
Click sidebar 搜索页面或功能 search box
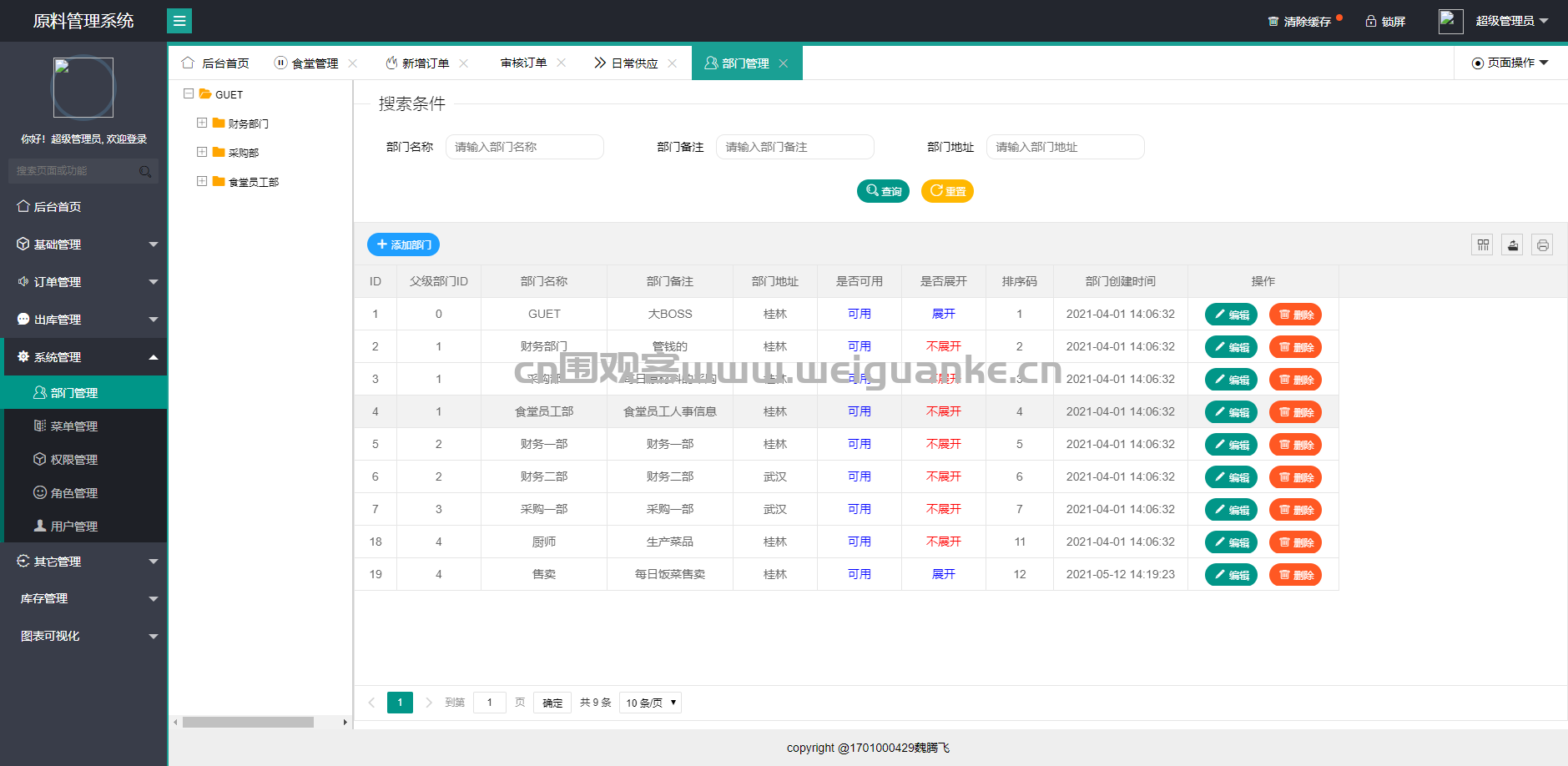click(83, 171)
